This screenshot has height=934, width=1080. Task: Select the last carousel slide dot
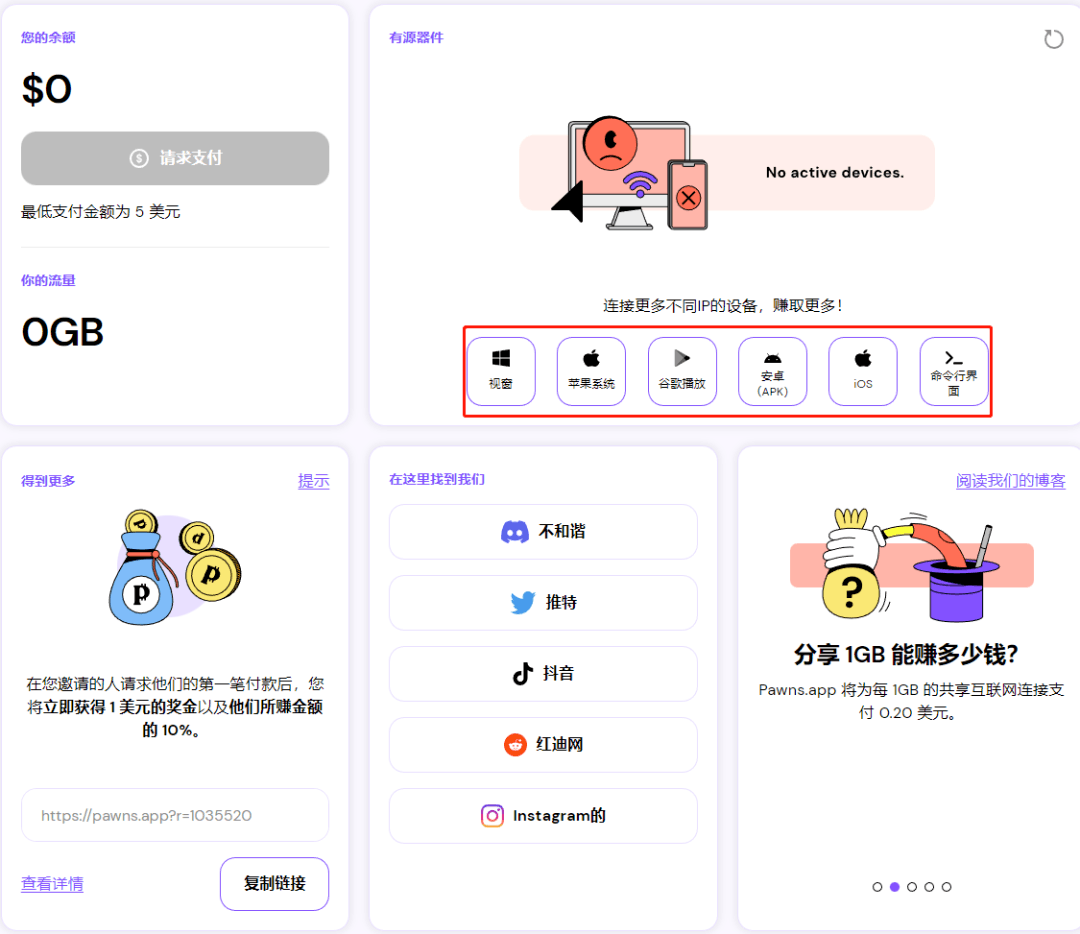click(x=946, y=887)
